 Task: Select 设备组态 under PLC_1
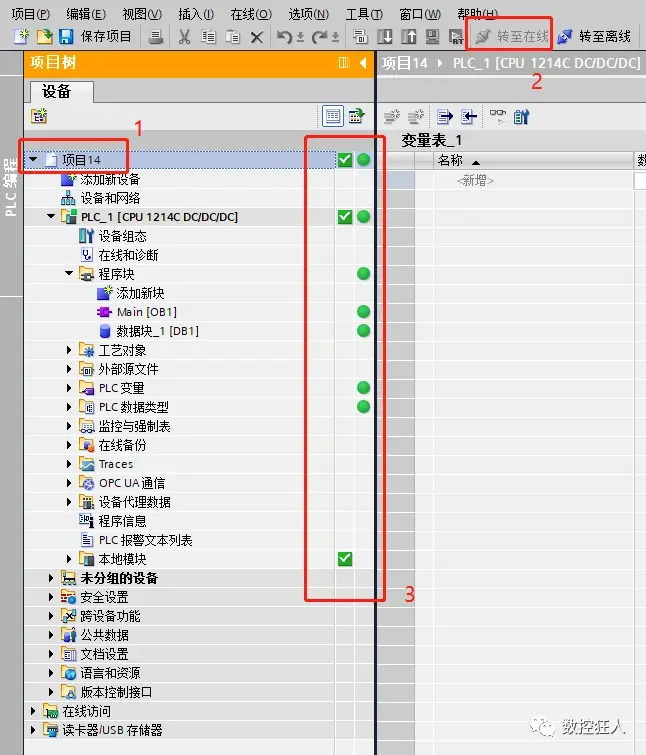pos(122,236)
